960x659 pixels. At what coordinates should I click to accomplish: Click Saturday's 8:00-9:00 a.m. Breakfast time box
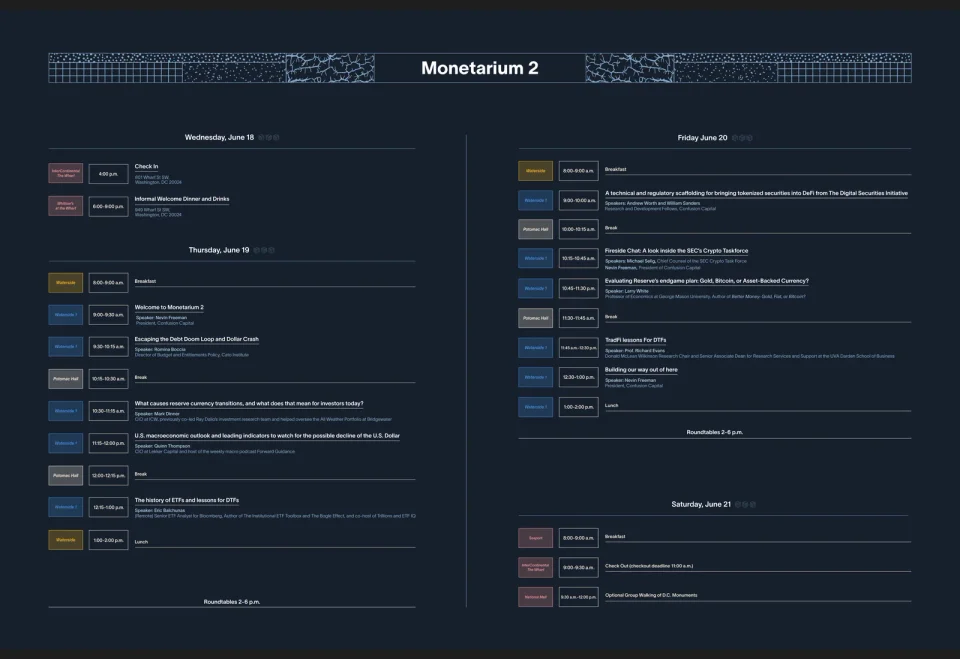[579, 538]
